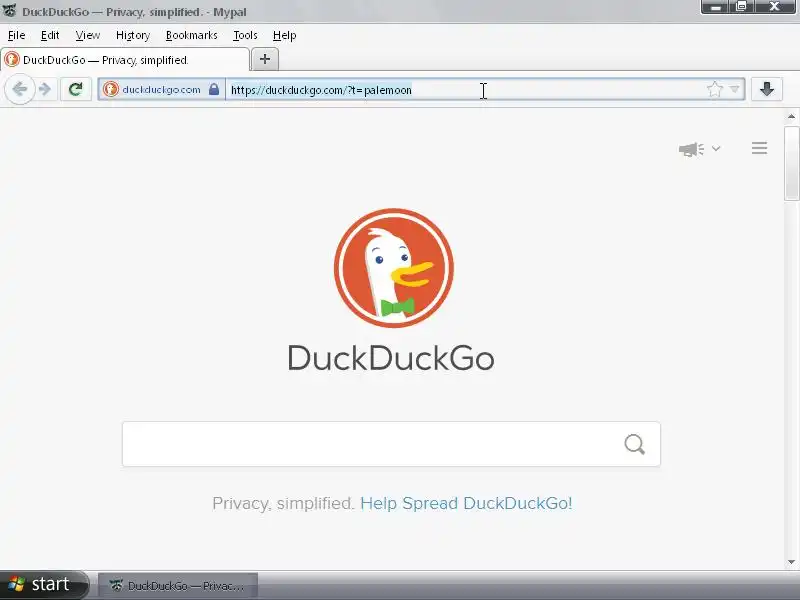Click the DuckDuckGo wordmark text
The height and width of the screenshot is (600, 800).
(x=391, y=358)
